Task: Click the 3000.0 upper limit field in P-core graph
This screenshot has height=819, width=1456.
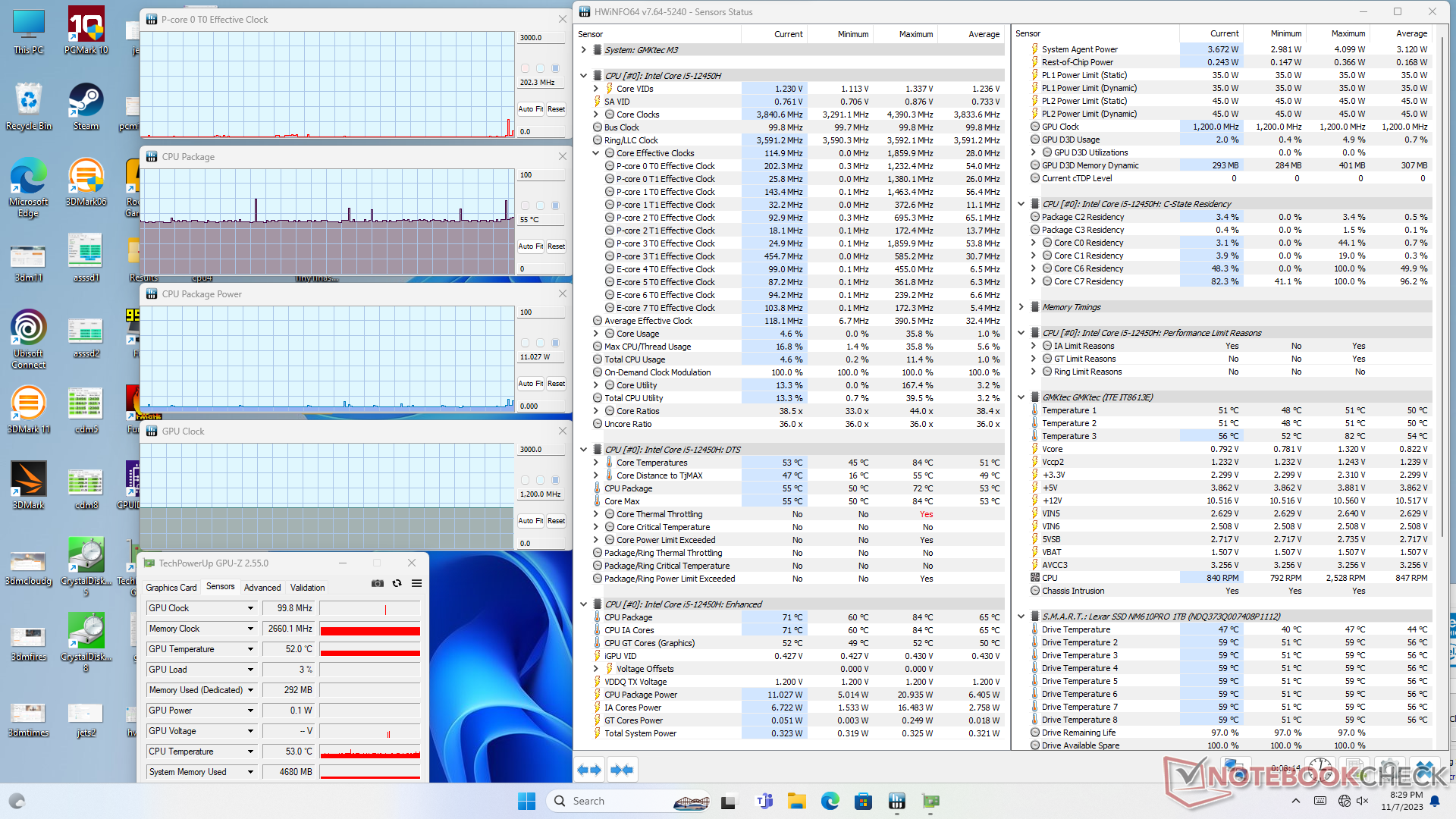Action: 541,37
